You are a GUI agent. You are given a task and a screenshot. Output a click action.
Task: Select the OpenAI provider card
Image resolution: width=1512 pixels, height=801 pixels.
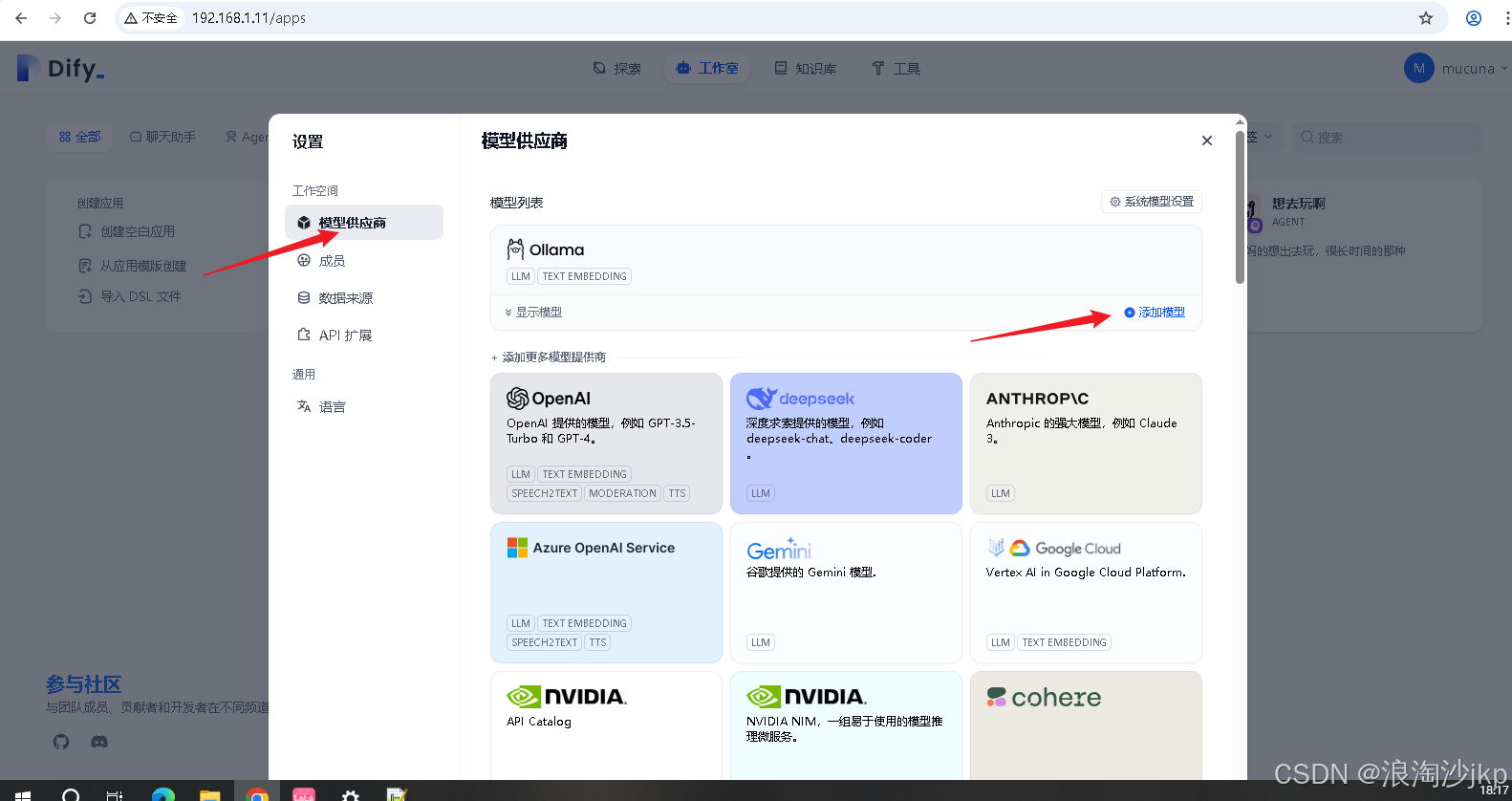point(606,444)
